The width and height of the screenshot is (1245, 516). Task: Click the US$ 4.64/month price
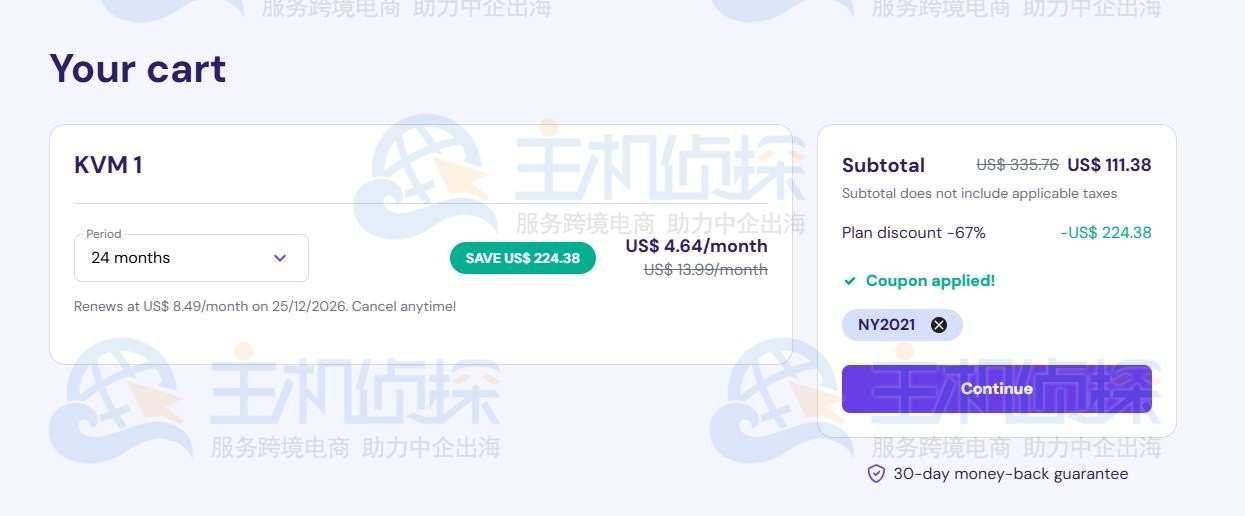coord(696,246)
